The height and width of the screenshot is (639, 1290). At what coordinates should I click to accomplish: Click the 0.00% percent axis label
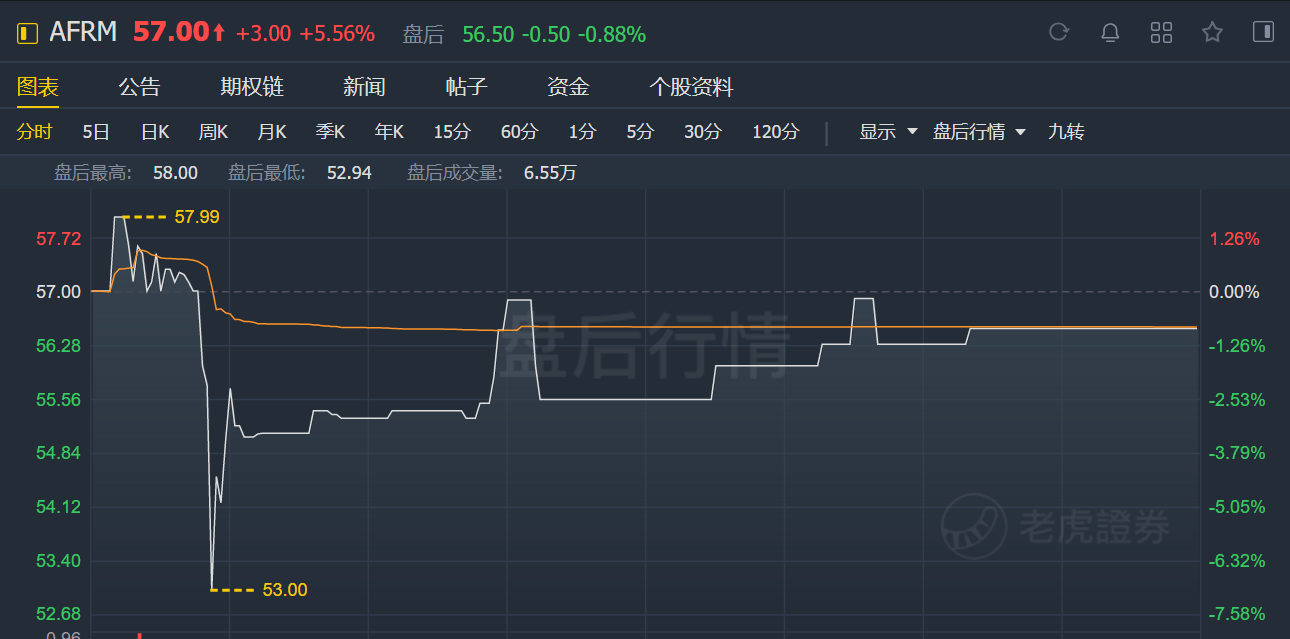pos(1234,292)
